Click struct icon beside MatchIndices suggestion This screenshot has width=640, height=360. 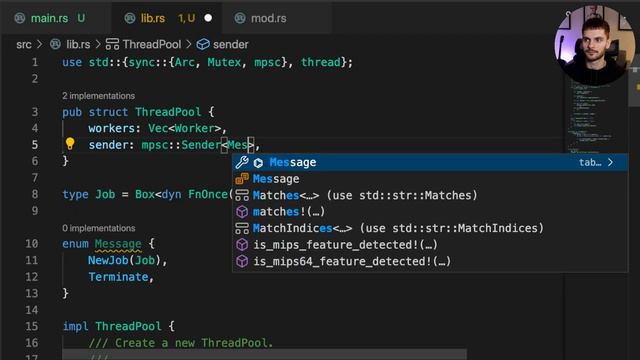[x=242, y=228]
